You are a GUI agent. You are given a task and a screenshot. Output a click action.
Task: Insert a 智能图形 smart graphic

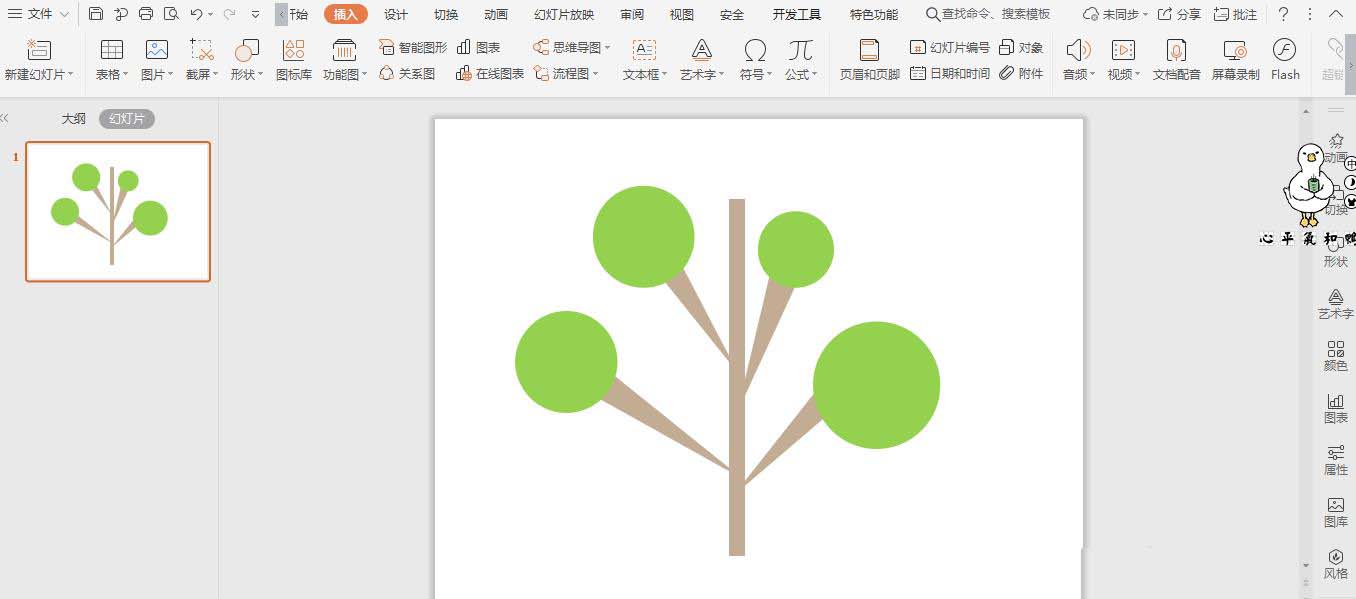point(413,47)
